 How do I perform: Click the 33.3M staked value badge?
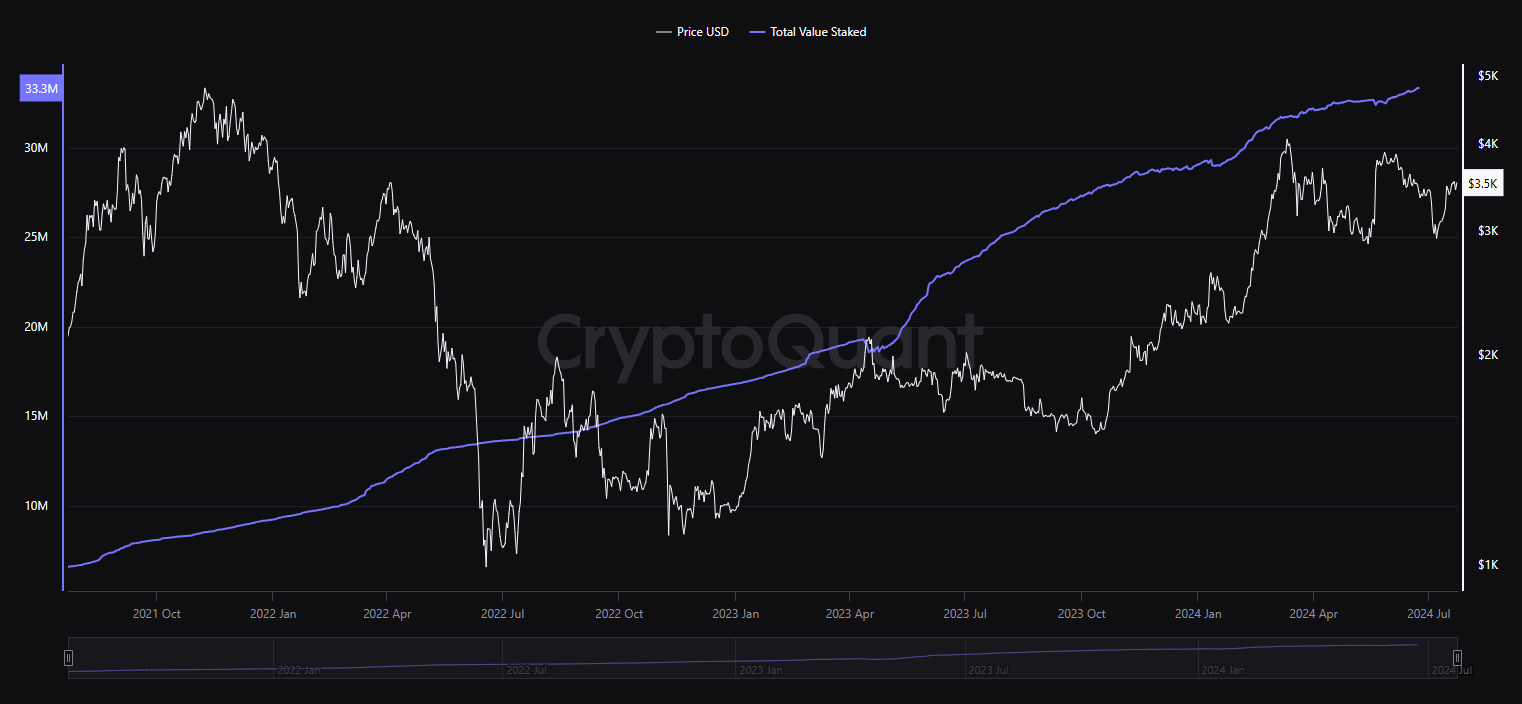click(x=42, y=89)
